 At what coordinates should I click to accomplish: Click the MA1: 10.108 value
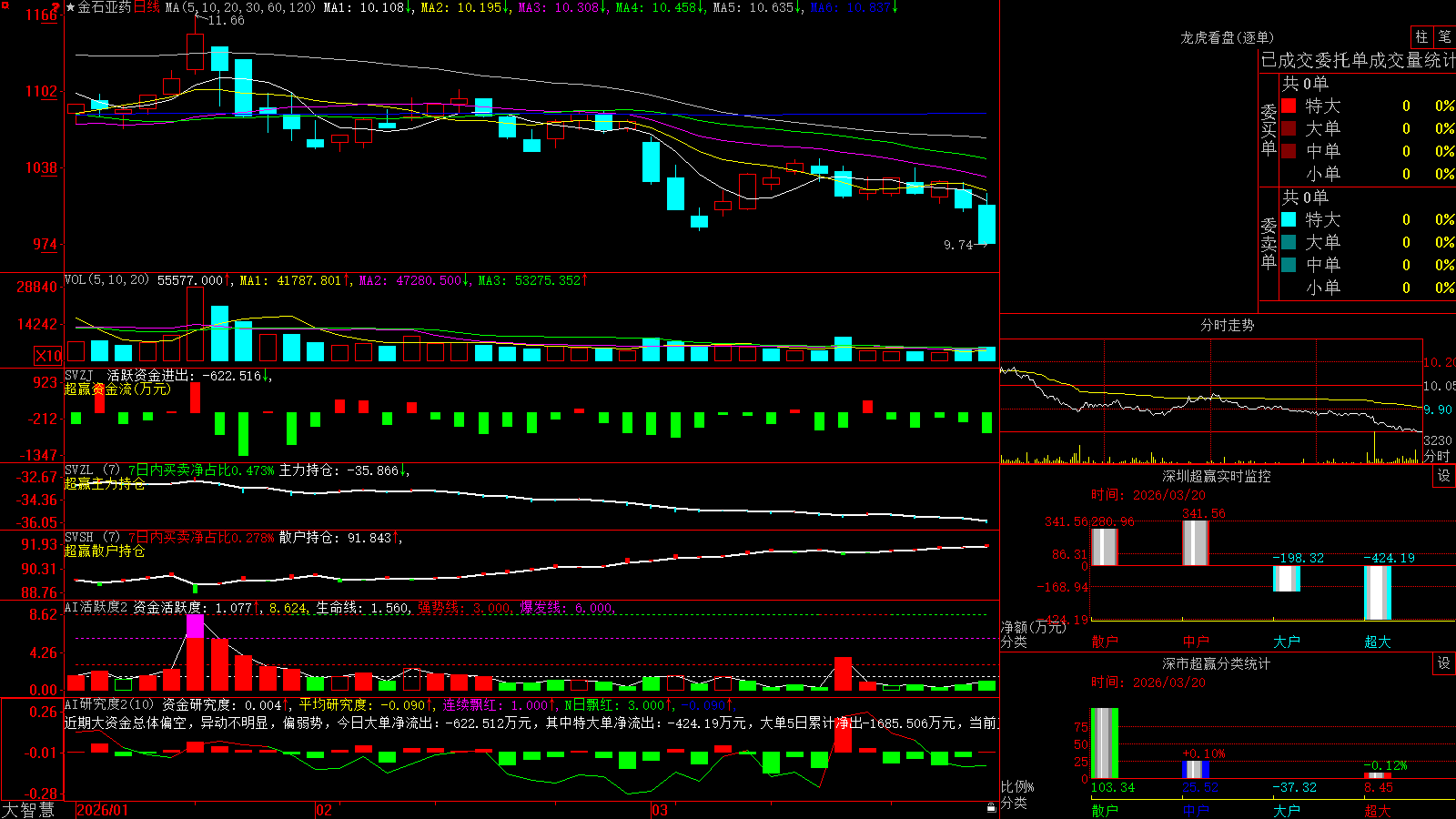[x=368, y=7]
